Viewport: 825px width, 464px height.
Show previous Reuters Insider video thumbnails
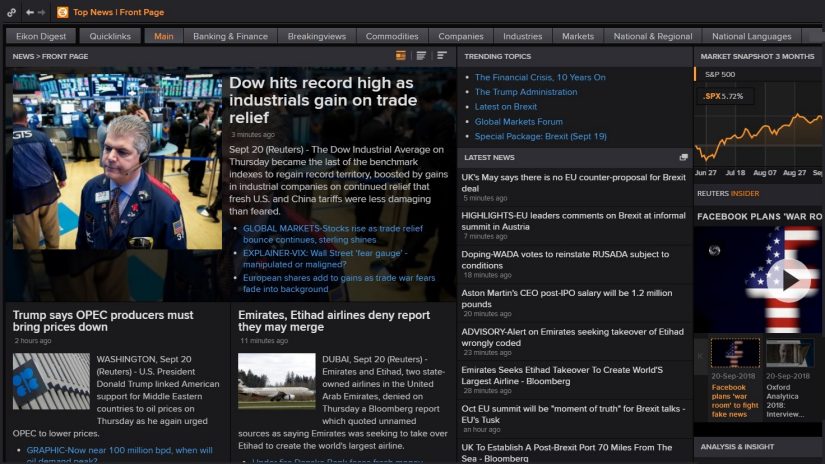(700, 356)
